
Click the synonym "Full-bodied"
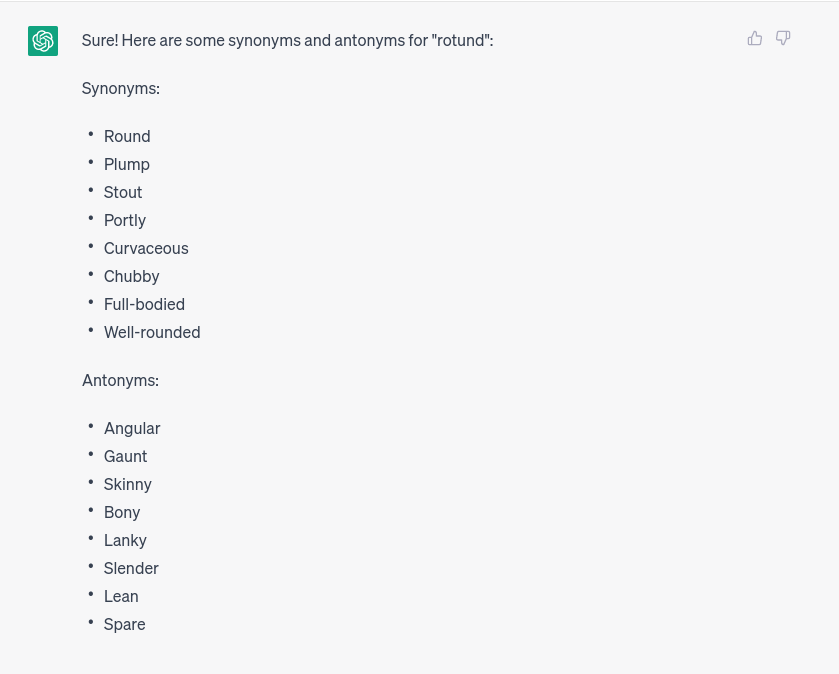(144, 304)
